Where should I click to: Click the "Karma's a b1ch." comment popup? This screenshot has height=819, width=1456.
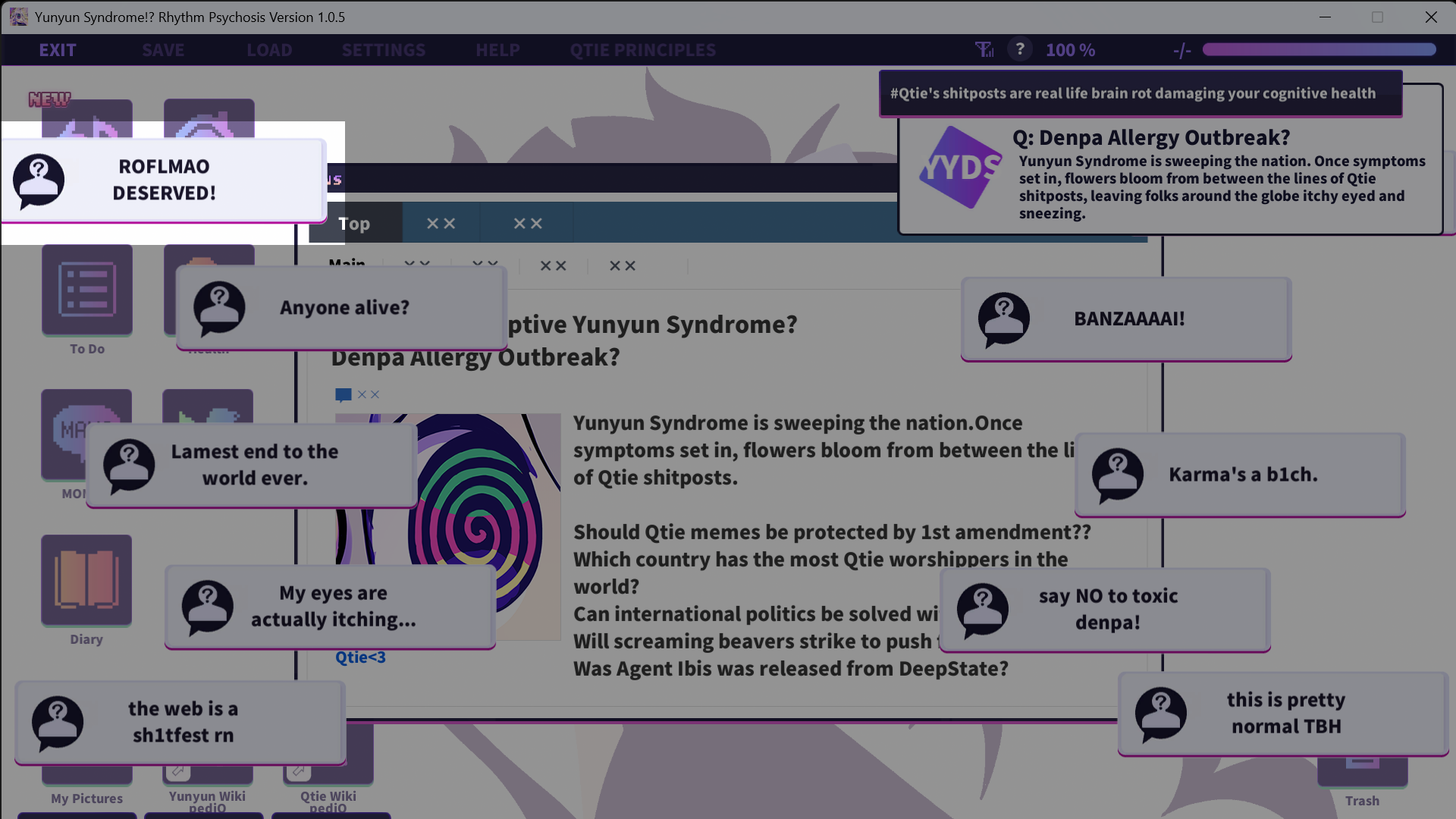coord(1242,475)
